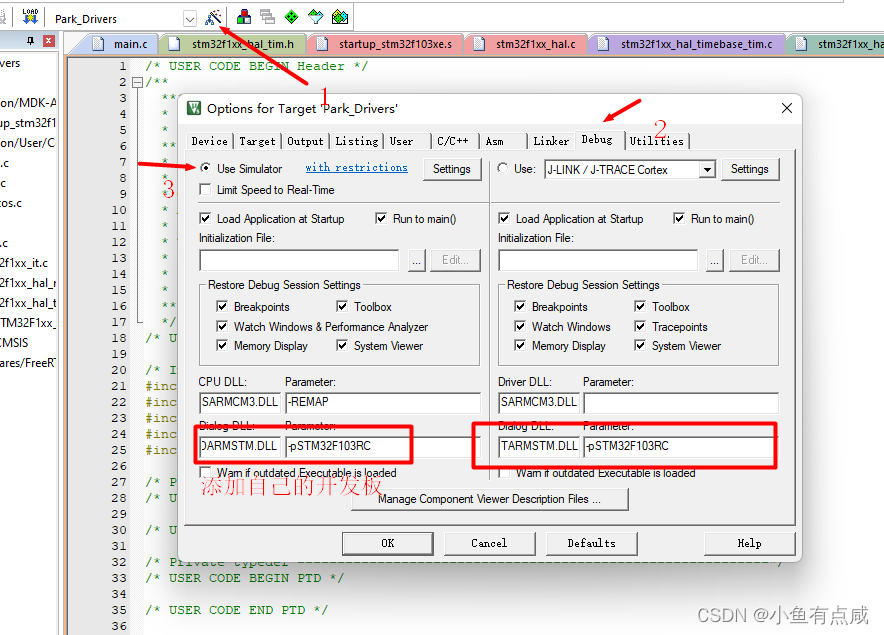Open the Linker tab in Options dialog
The image size is (884, 635).
coord(551,141)
